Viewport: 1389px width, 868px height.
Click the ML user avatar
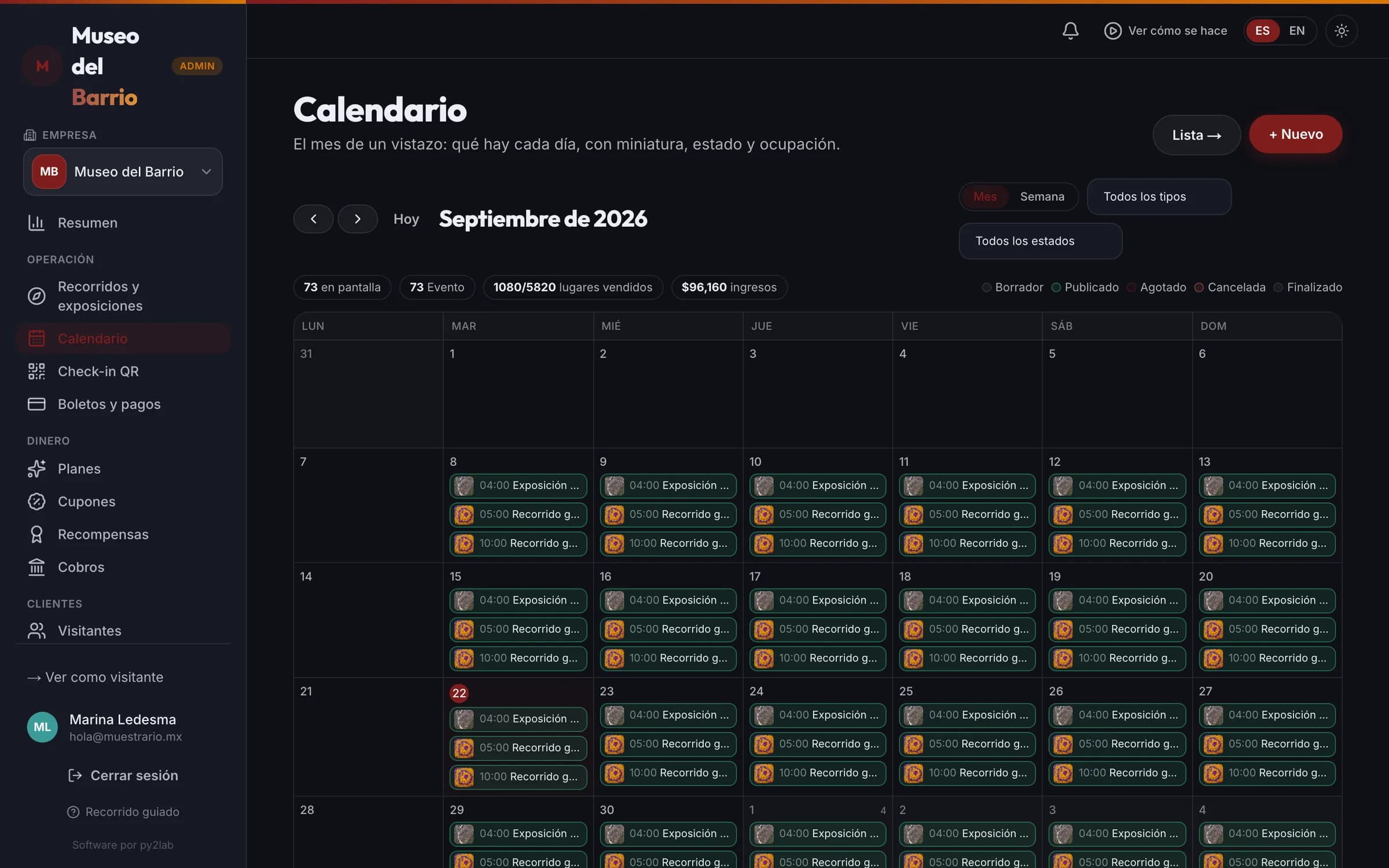pos(42,727)
